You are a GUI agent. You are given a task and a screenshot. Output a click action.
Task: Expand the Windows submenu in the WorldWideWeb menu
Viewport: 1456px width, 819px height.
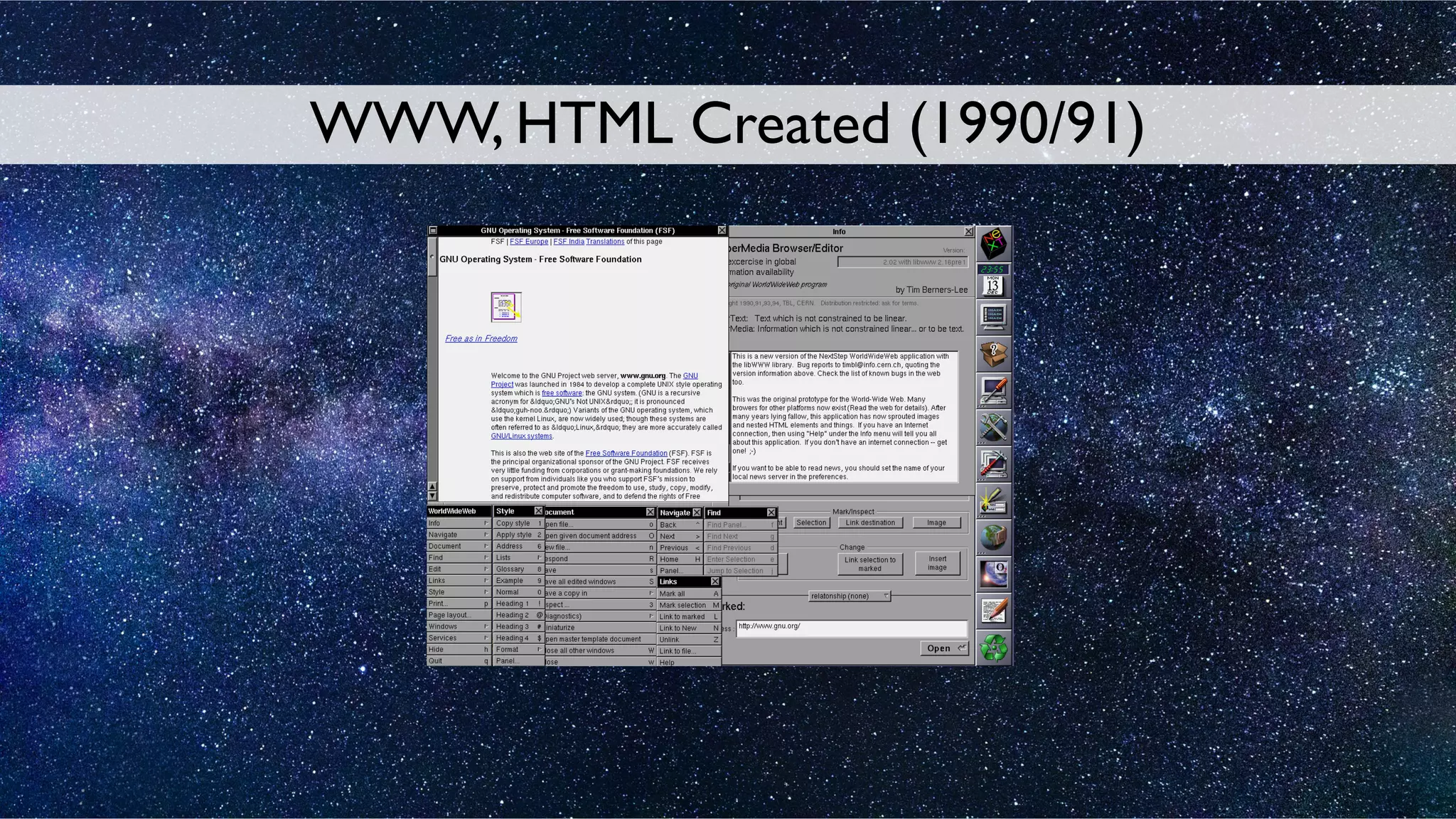click(x=459, y=626)
